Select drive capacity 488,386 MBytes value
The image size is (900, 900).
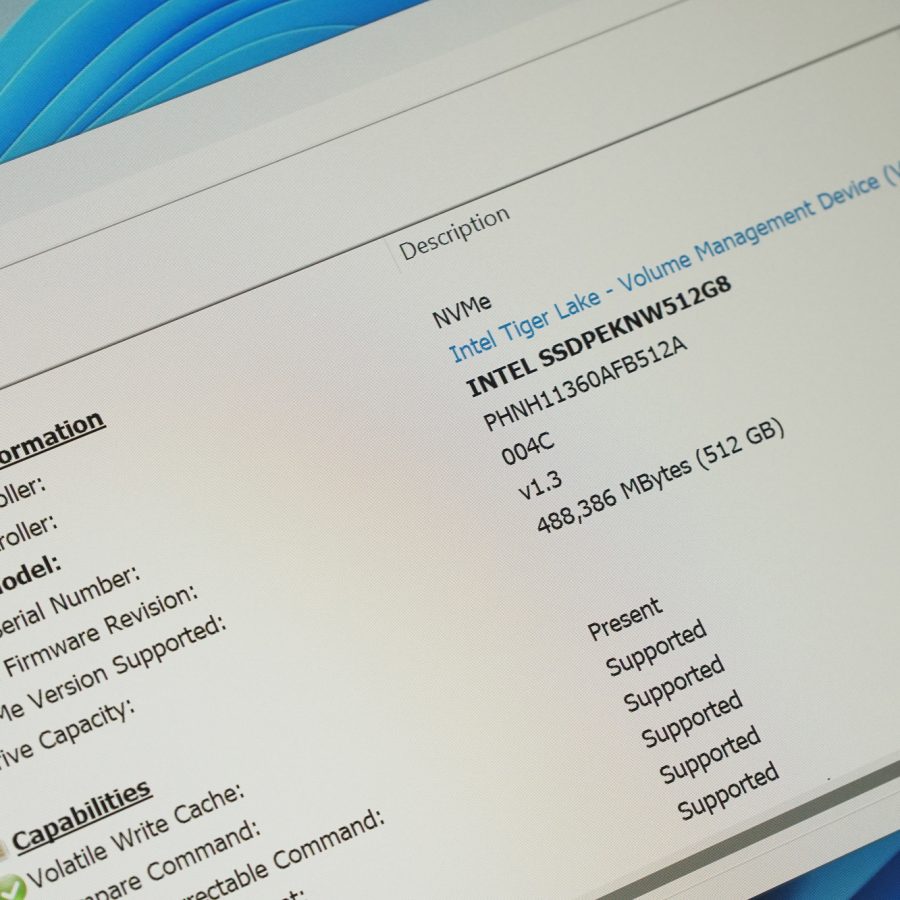pyautogui.click(x=660, y=476)
